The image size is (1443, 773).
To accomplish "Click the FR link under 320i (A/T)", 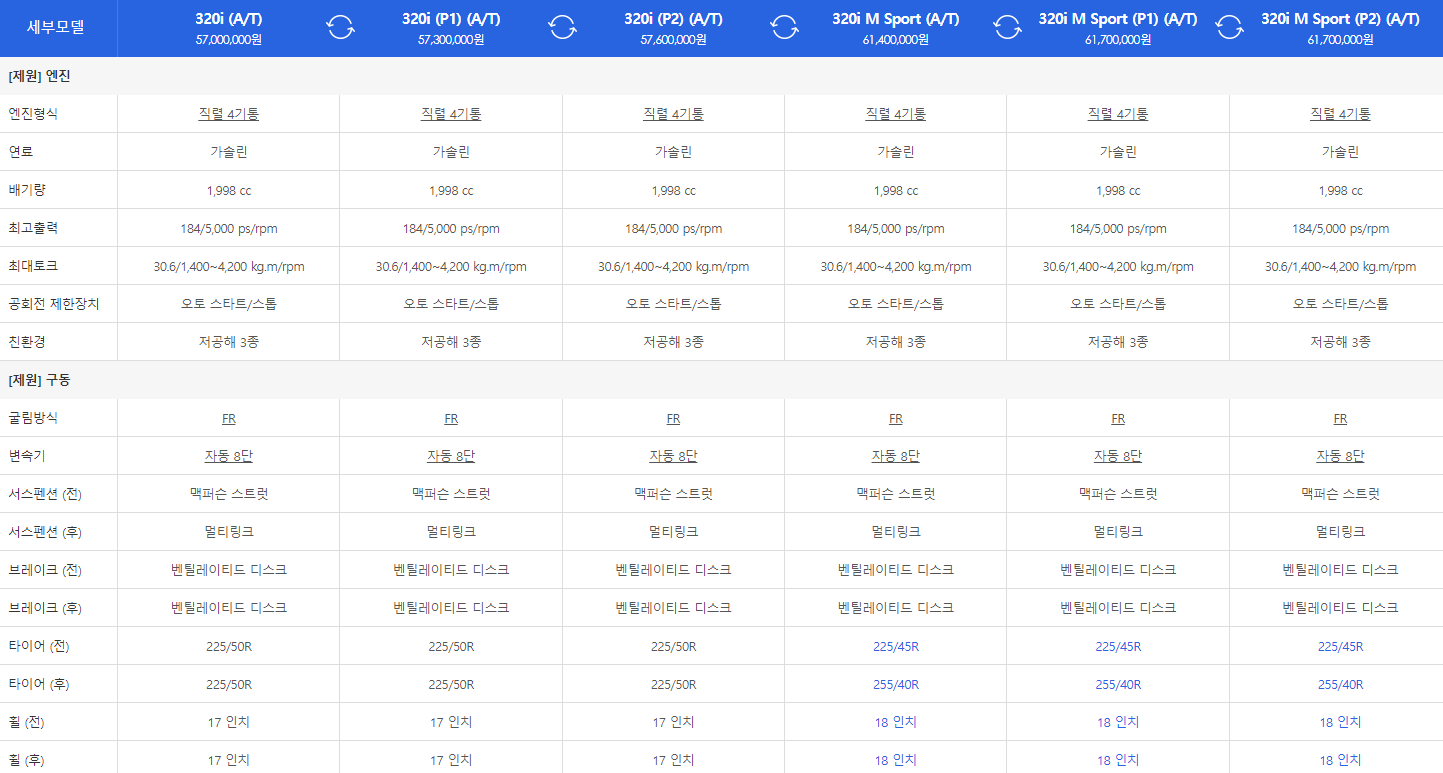I will (229, 419).
